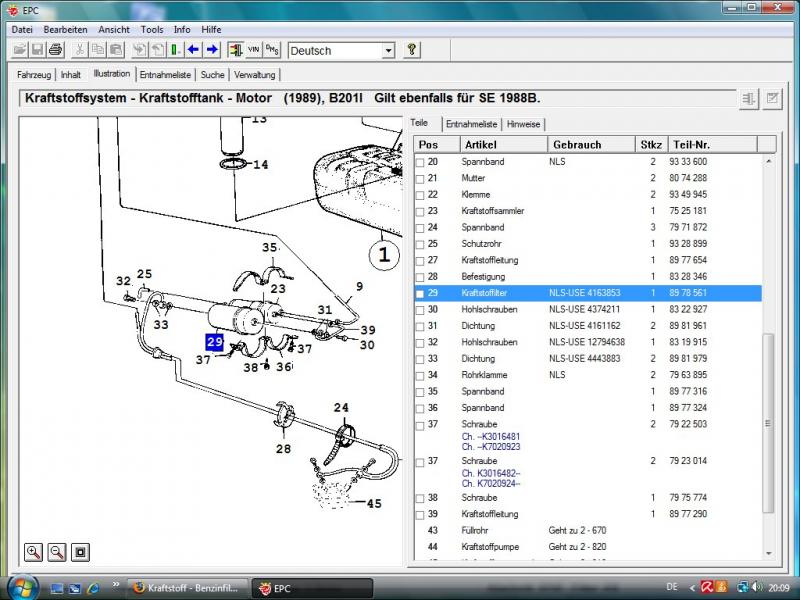Click NLS-USE 12794638 usage text
The width and height of the screenshot is (800, 600).
click(x=587, y=342)
